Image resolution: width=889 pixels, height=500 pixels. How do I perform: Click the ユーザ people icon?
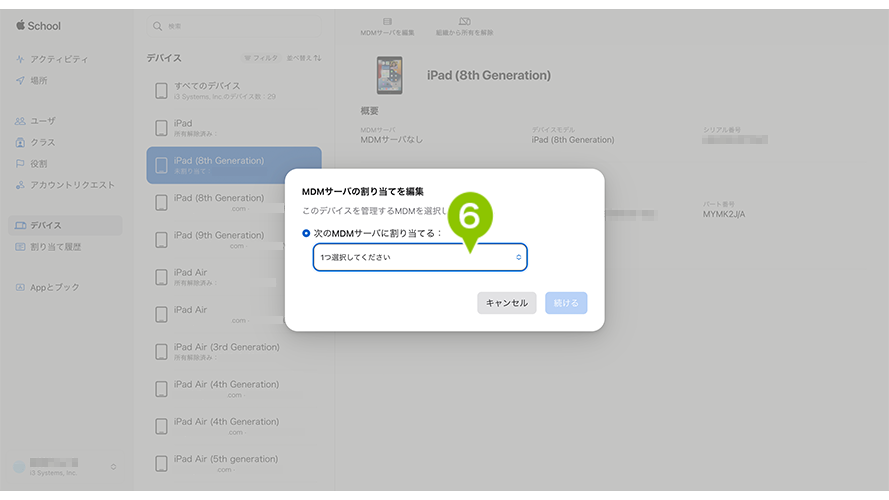click(20, 121)
